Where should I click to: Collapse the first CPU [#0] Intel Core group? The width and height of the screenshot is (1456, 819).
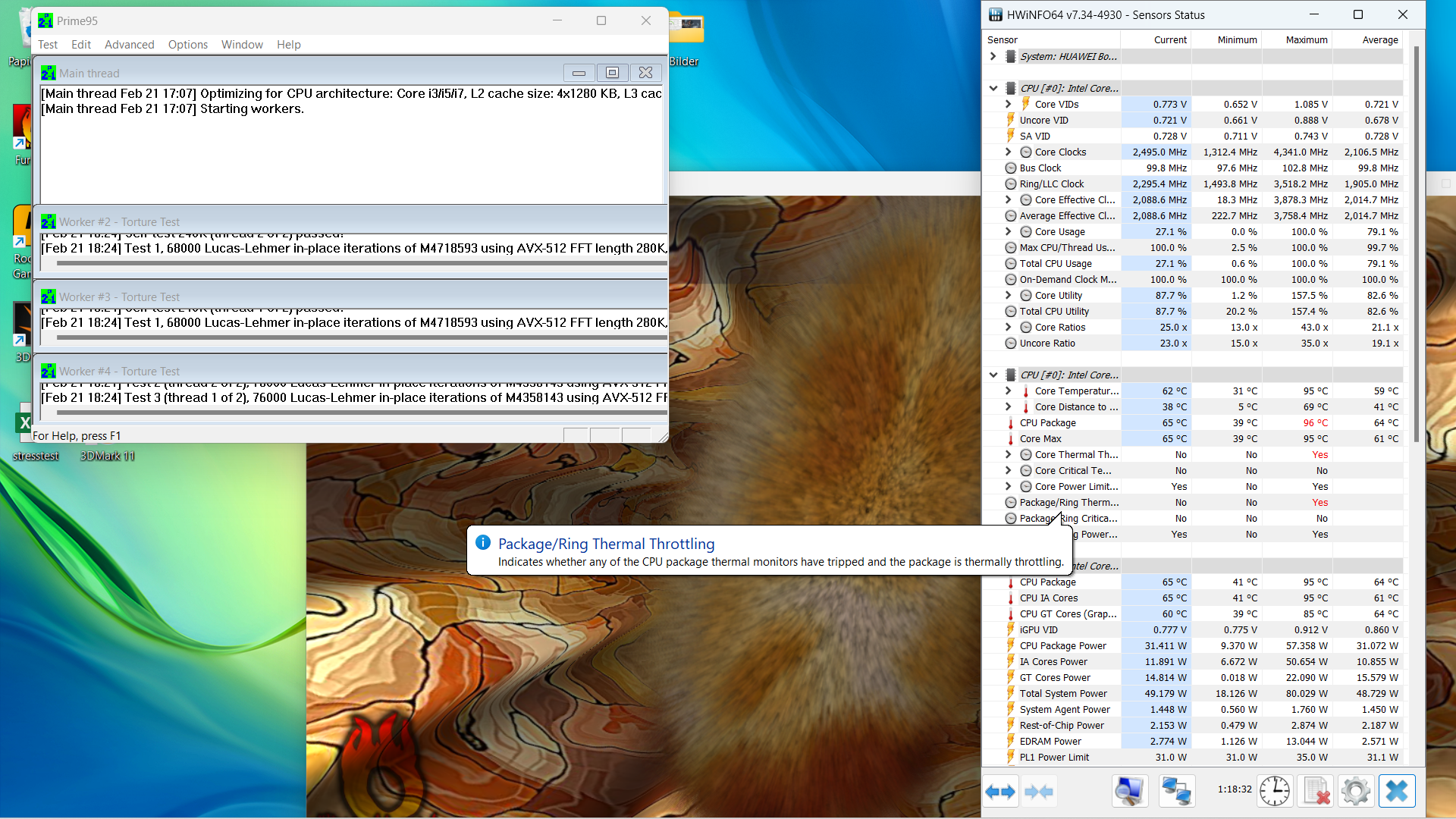click(993, 89)
